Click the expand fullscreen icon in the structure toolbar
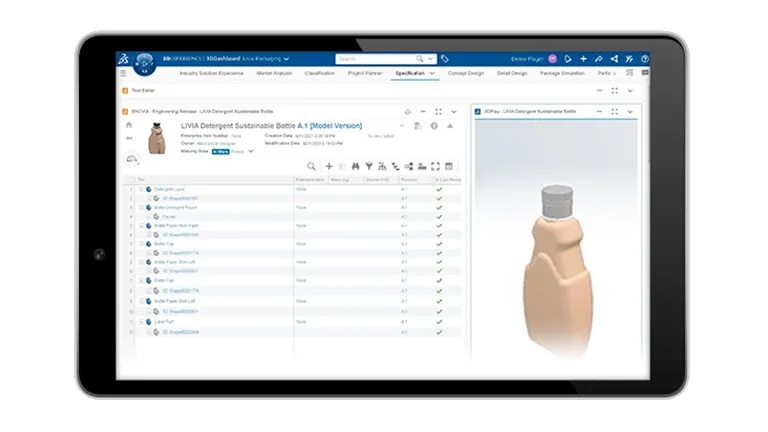 (x=435, y=167)
